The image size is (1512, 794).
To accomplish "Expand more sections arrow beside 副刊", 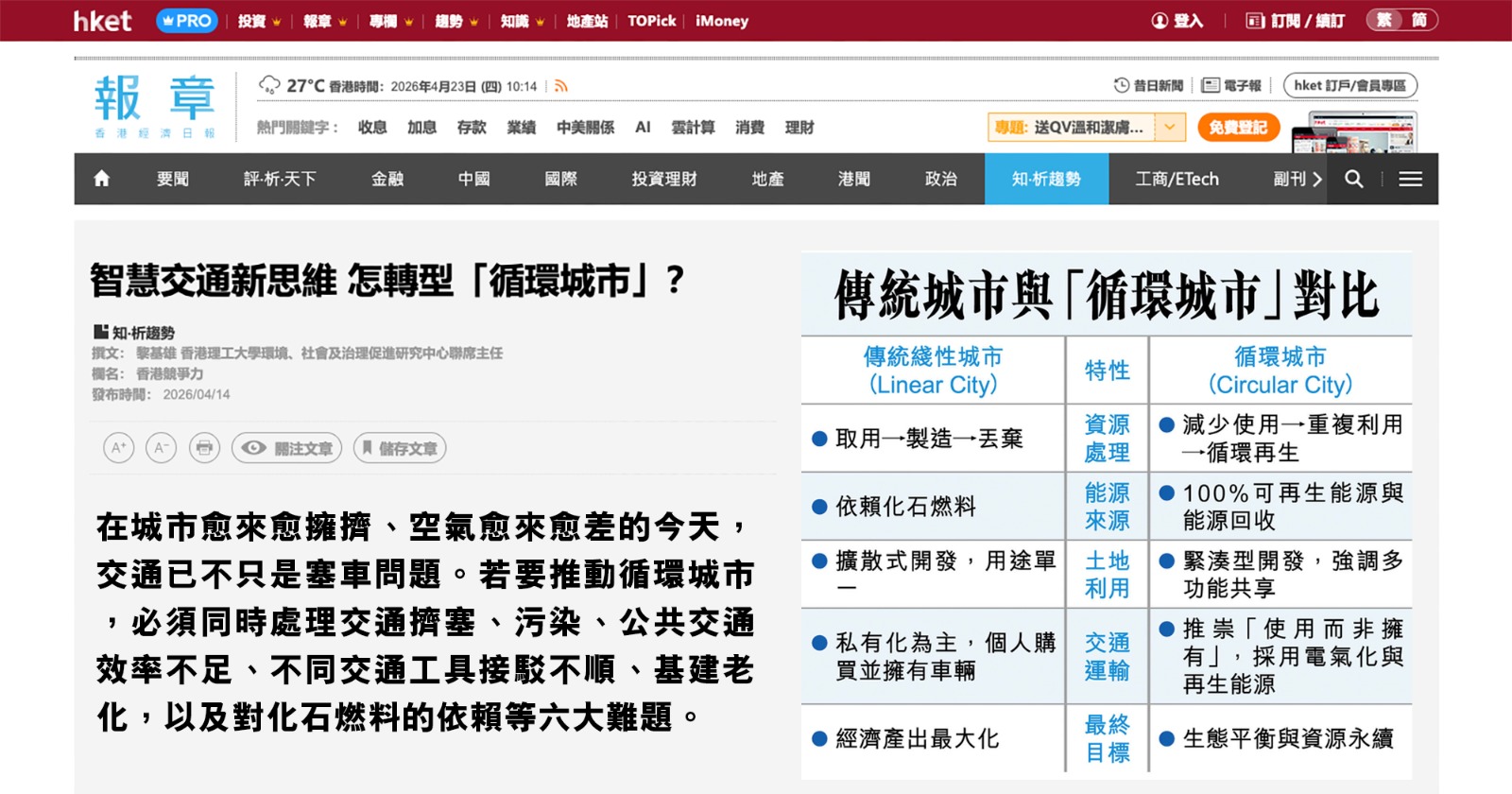I will tap(1317, 179).
